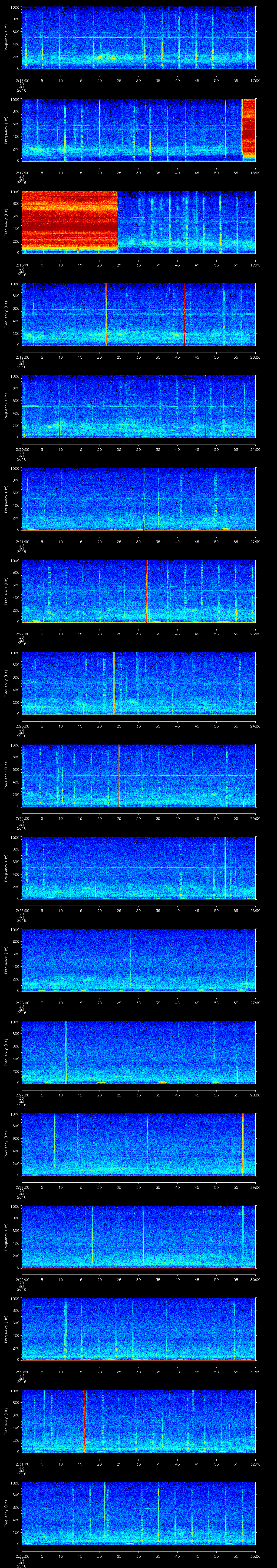Select the spectrogram panel starting at 2:29:00
Viewport: 277px width, 1568px height.
click(138, 1237)
